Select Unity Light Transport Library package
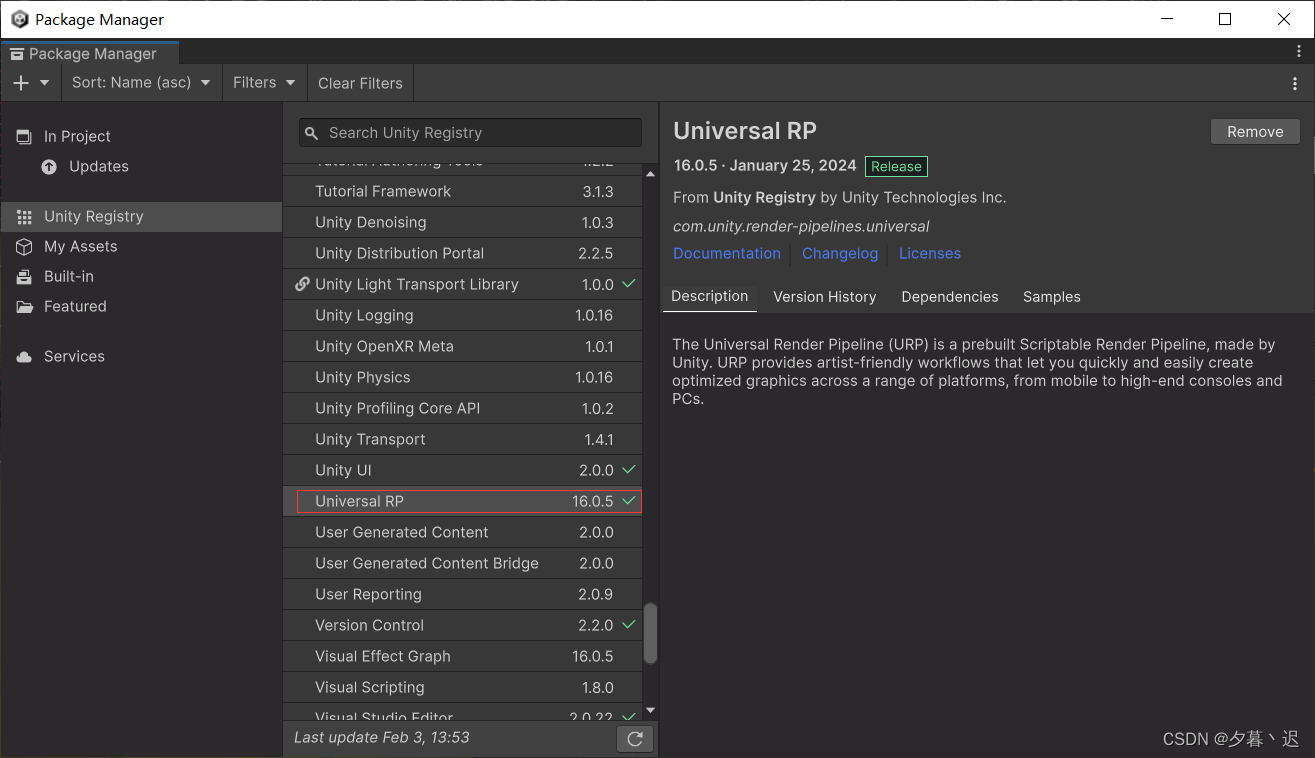The height and width of the screenshot is (758, 1315). point(462,284)
